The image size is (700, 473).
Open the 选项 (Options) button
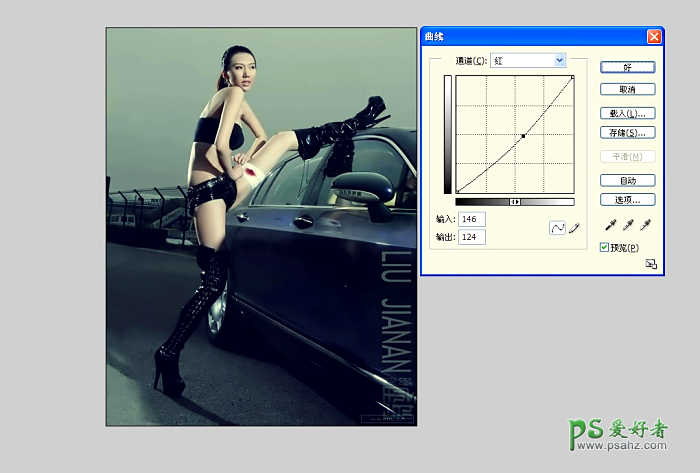click(627, 199)
